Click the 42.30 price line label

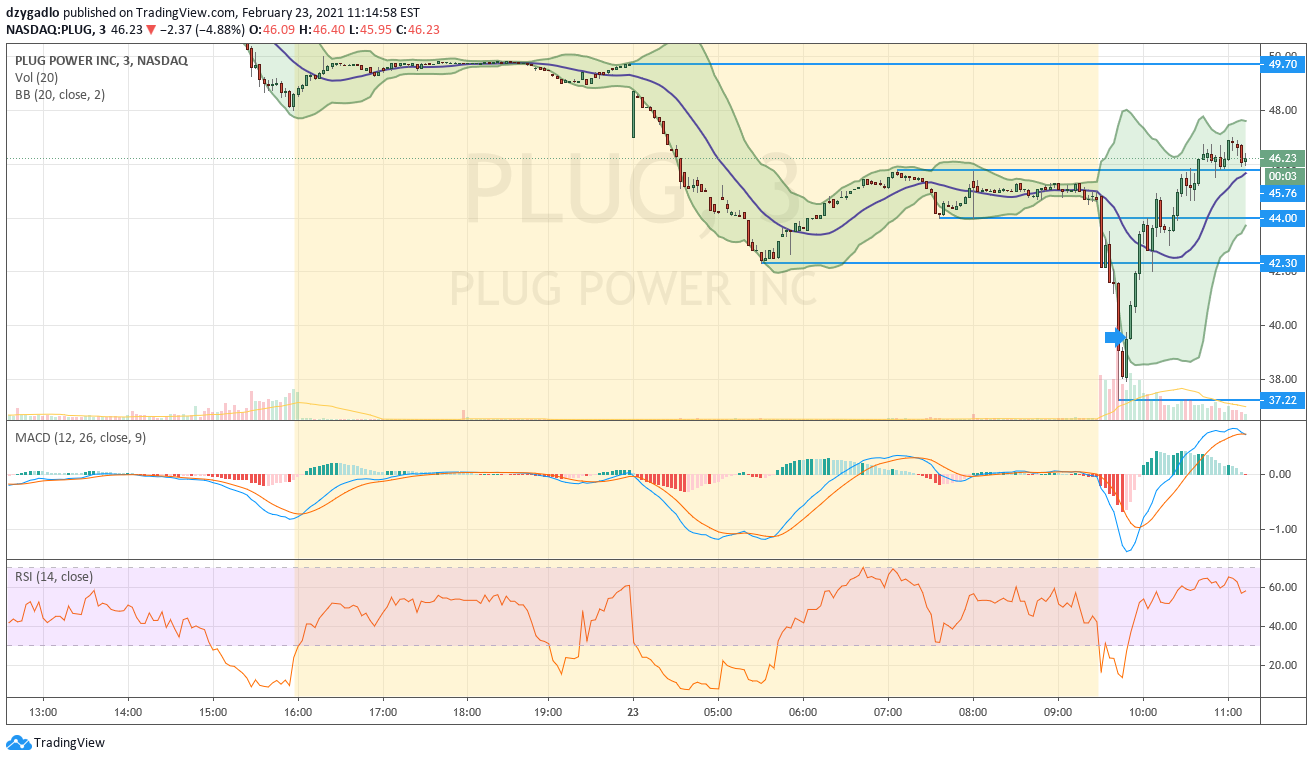1282,263
